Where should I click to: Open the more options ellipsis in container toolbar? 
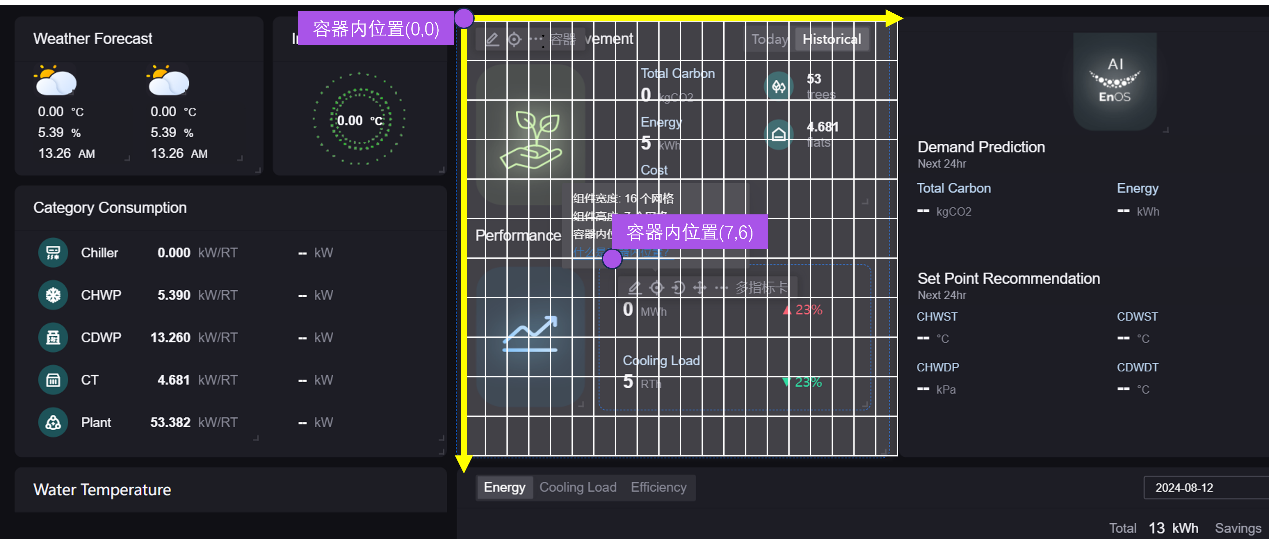[x=538, y=39]
